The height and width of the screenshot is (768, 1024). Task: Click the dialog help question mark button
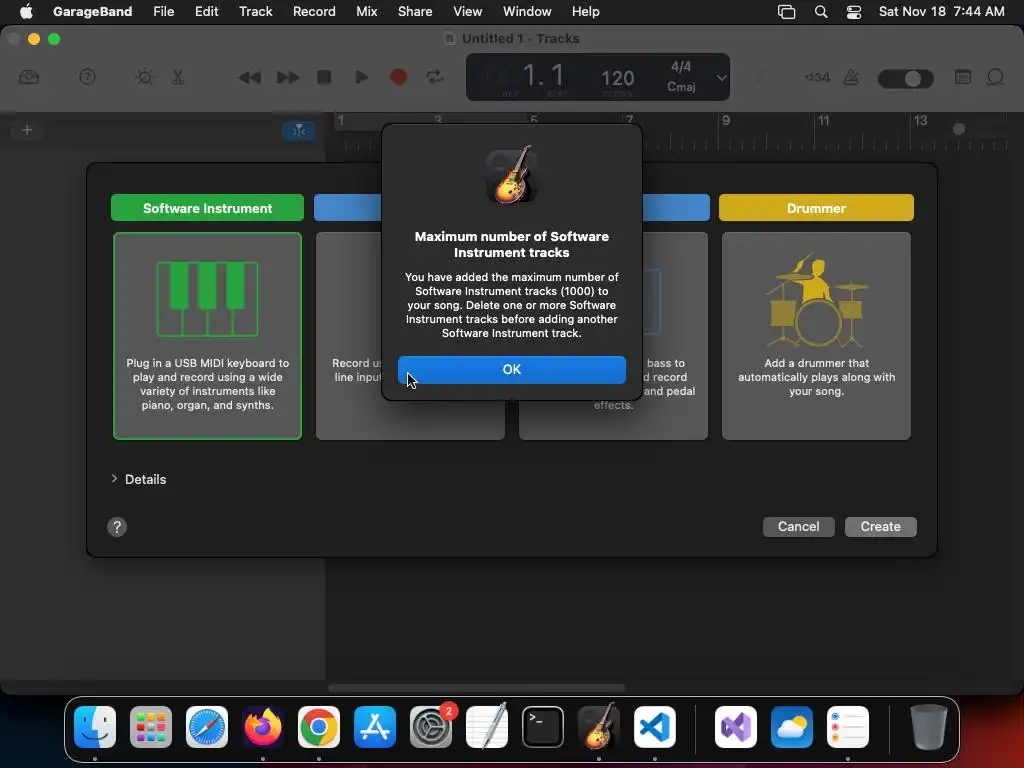pyautogui.click(x=117, y=527)
